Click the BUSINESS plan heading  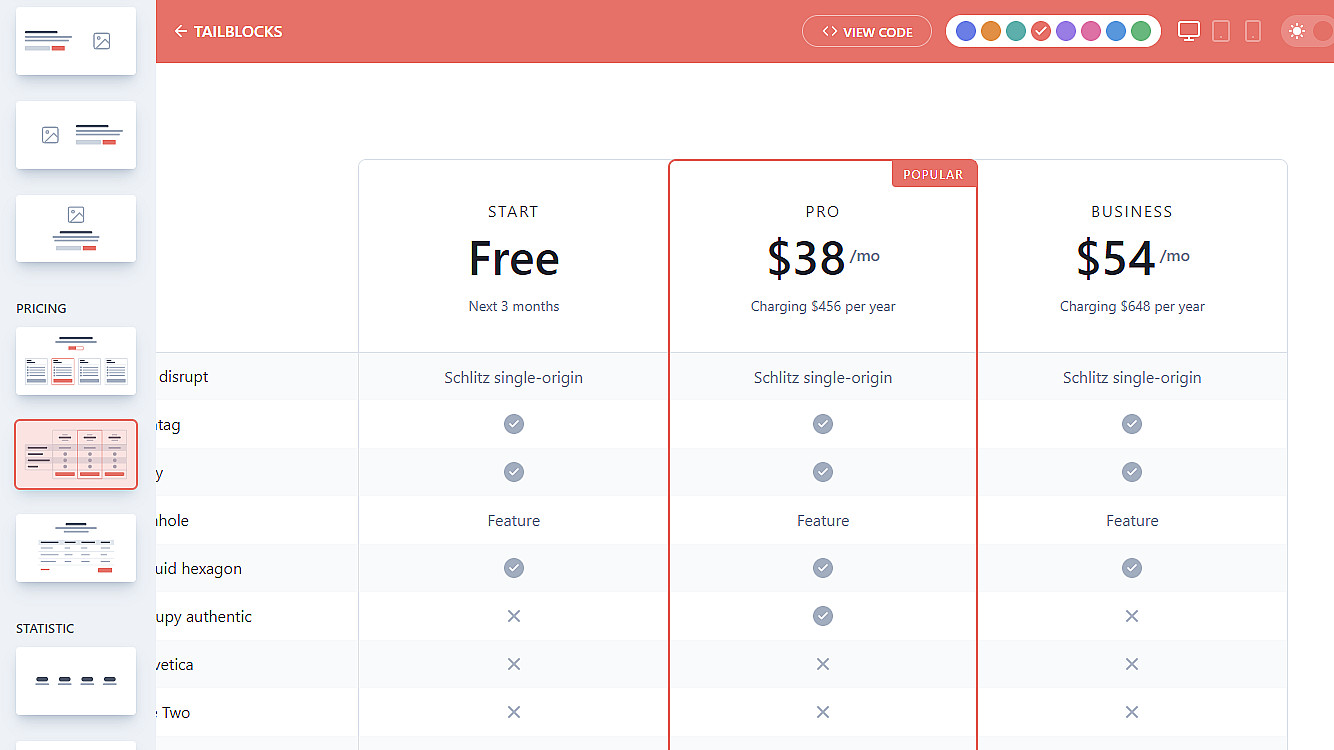[x=1132, y=212]
